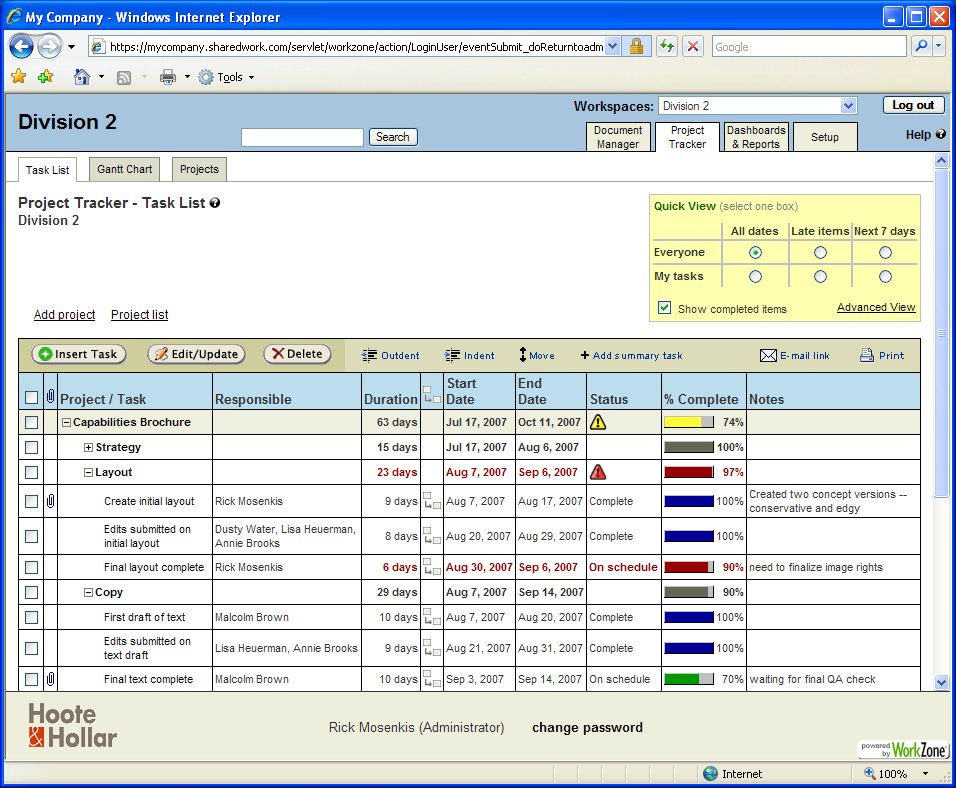Click the red warning icon on Layout row
The width and height of the screenshot is (956, 788).
click(598, 472)
